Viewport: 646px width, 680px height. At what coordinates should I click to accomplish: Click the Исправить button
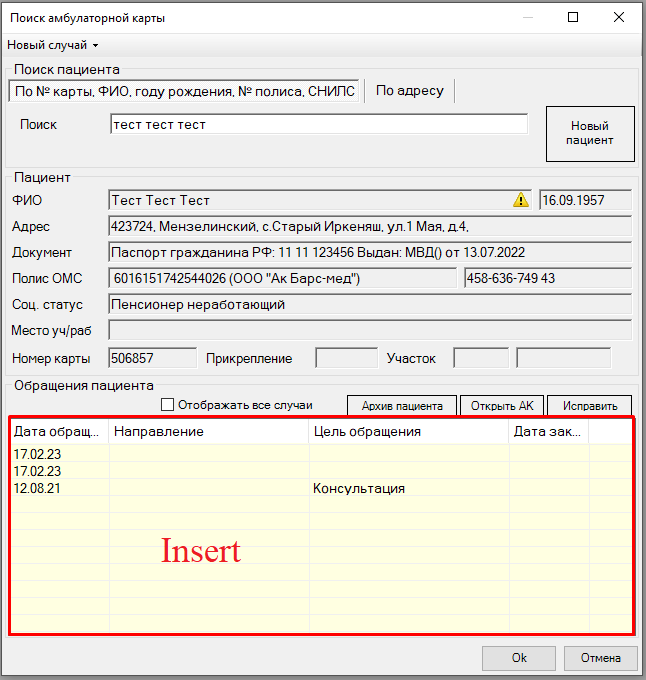pos(589,406)
